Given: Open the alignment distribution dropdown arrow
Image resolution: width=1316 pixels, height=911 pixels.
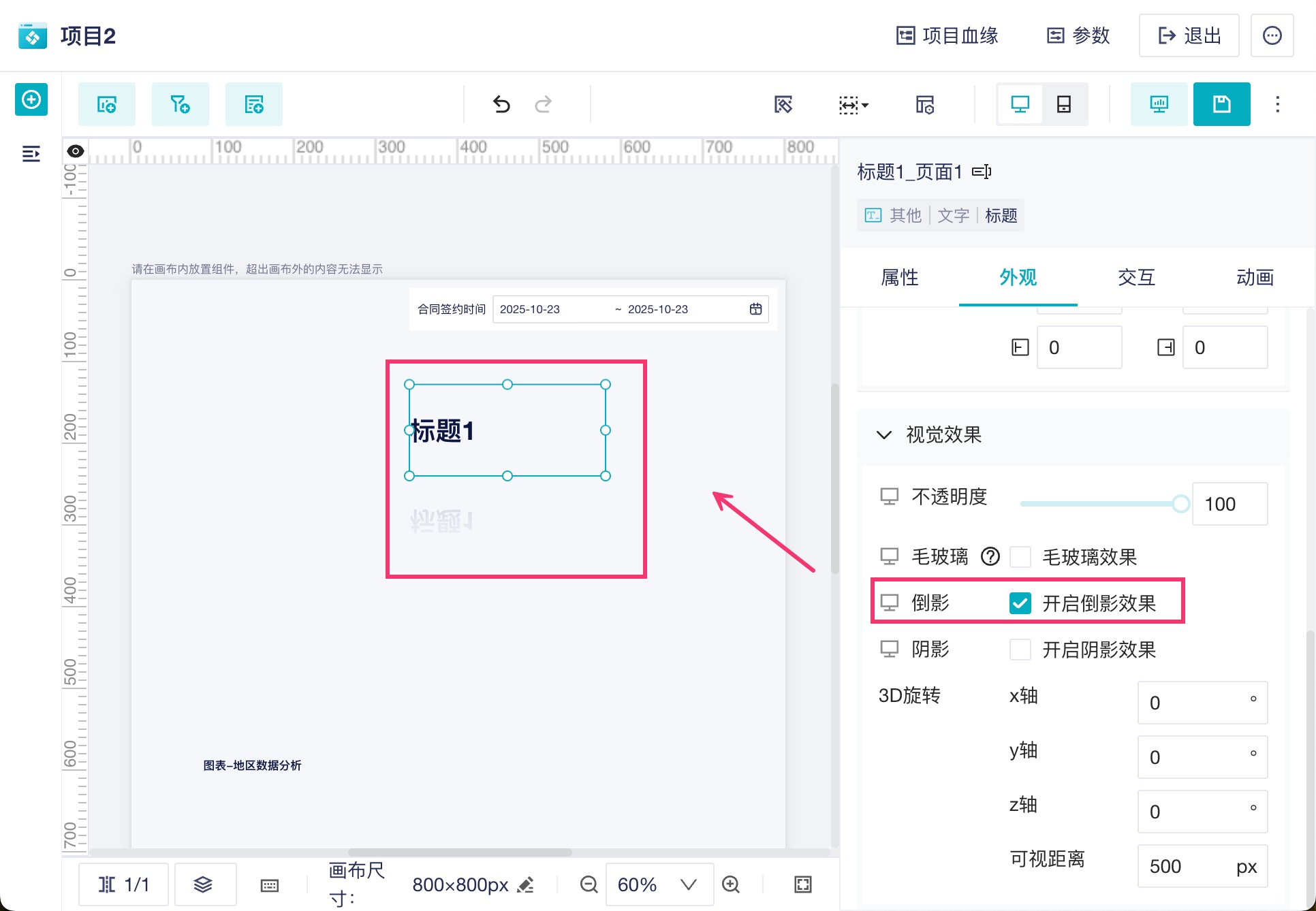Looking at the screenshot, I should coord(865,105).
